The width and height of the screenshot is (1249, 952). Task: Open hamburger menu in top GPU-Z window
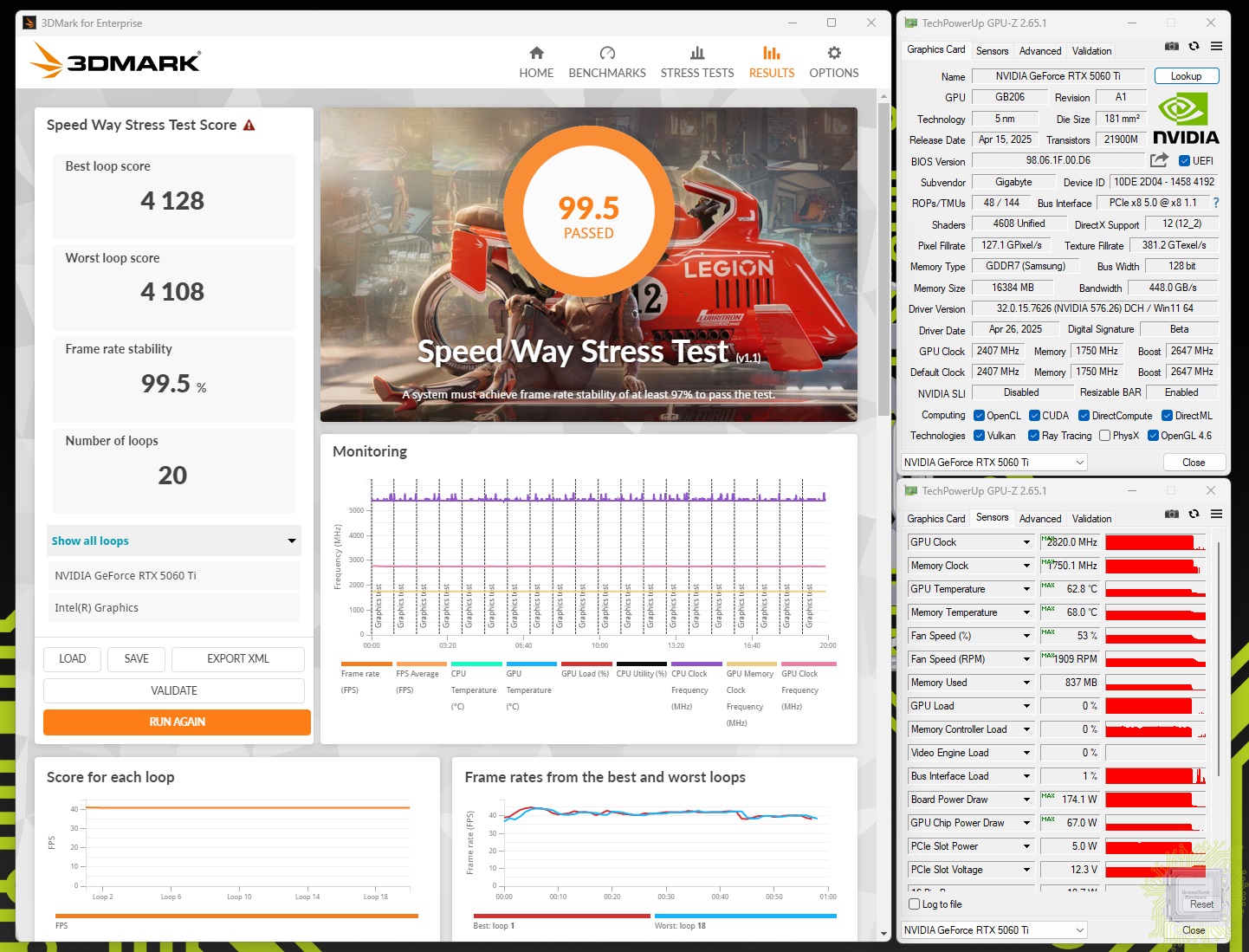point(1216,47)
